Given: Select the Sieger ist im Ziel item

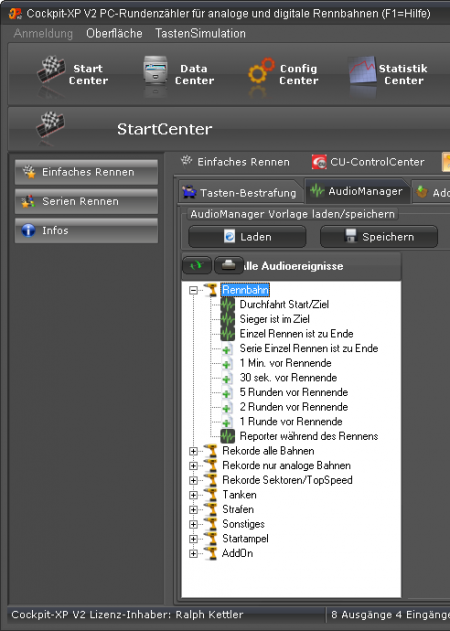Looking at the screenshot, I should (x=275, y=319).
